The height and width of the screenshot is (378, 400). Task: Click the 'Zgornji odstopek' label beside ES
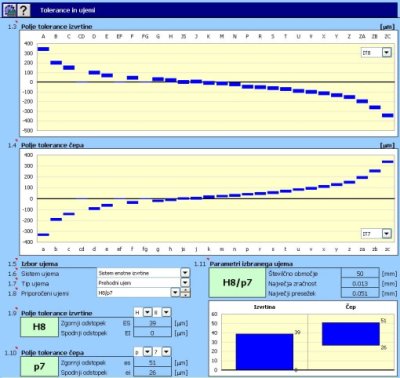coord(83,323)
